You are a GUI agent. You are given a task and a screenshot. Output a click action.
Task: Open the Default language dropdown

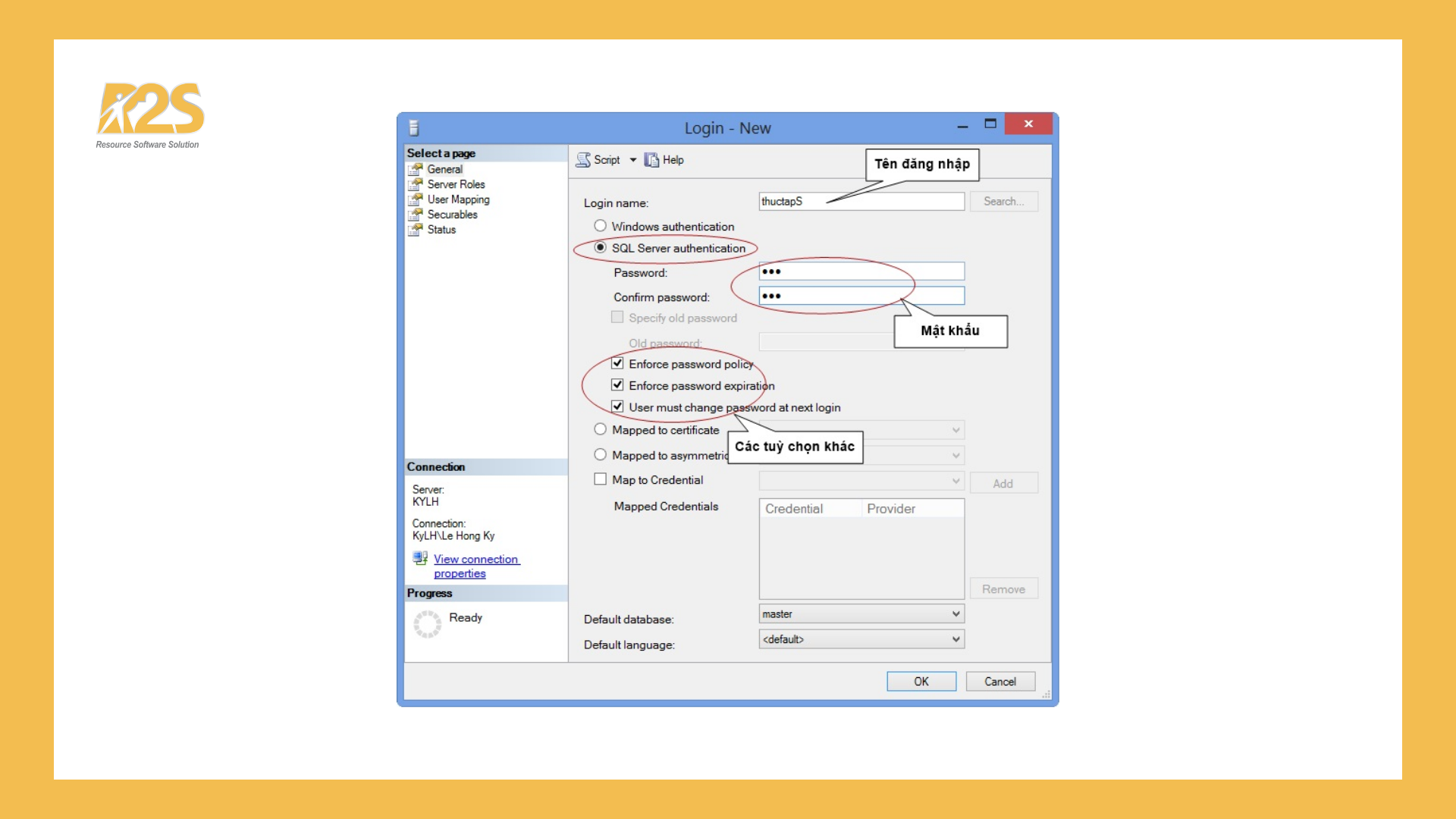click(957, 639)
